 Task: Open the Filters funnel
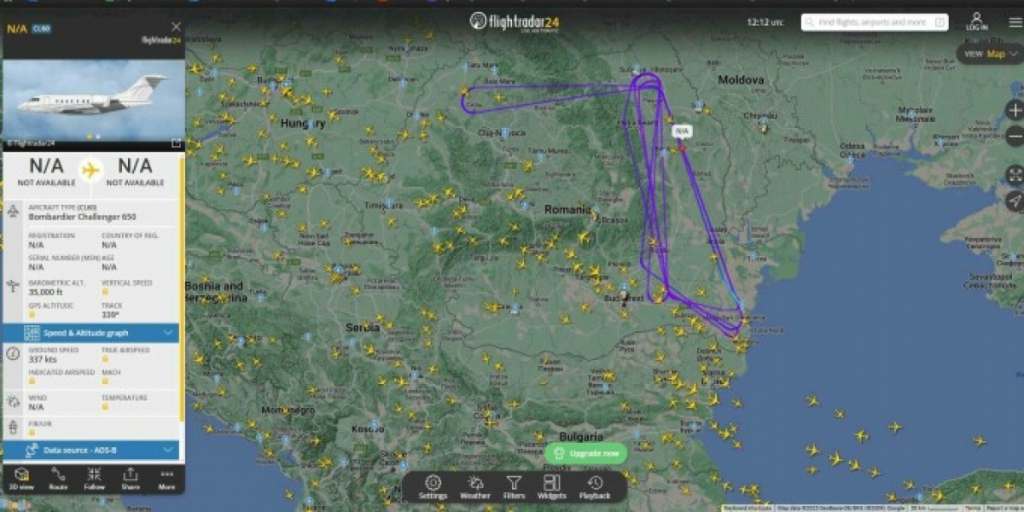[x=514, y=487]
